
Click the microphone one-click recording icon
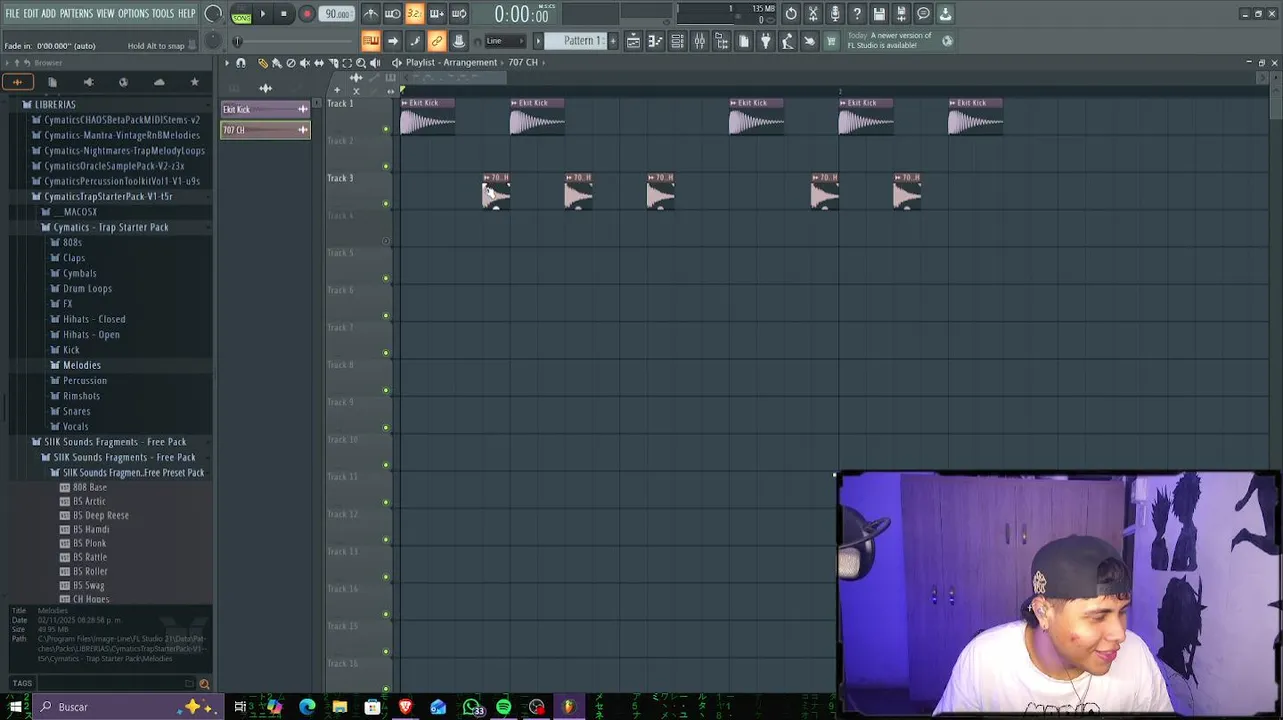[x=835, y=14]
